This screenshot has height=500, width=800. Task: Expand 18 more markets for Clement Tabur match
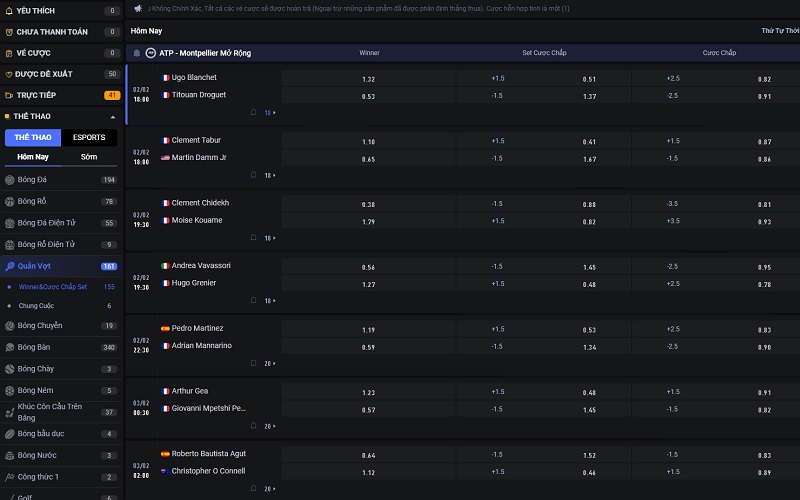click(x=270, y=175)
